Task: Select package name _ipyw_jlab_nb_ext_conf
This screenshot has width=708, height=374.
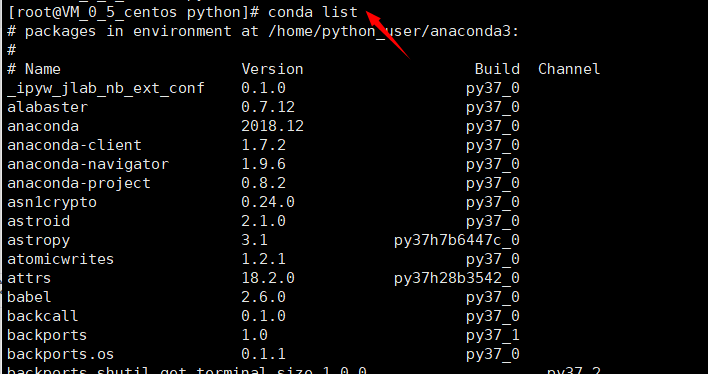Action: pos(106,89)
